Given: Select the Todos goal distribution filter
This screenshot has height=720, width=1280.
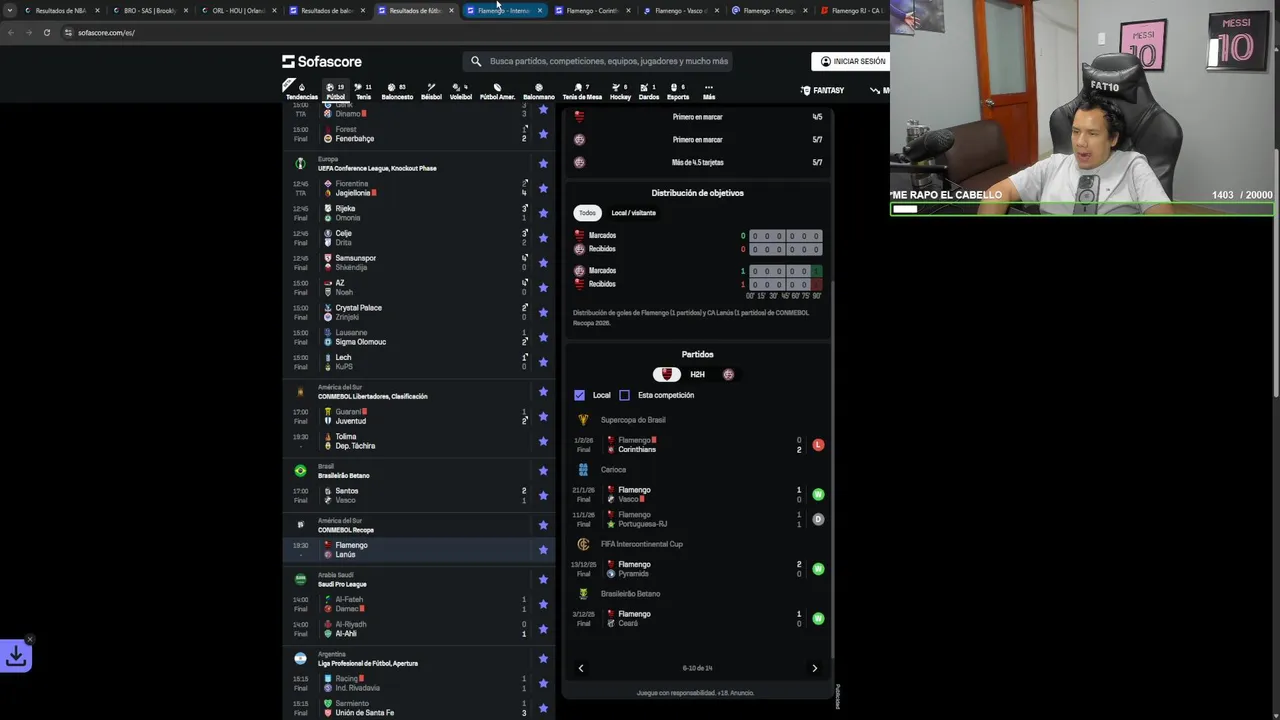Looking at the screenshot, I should click(587, 213).
